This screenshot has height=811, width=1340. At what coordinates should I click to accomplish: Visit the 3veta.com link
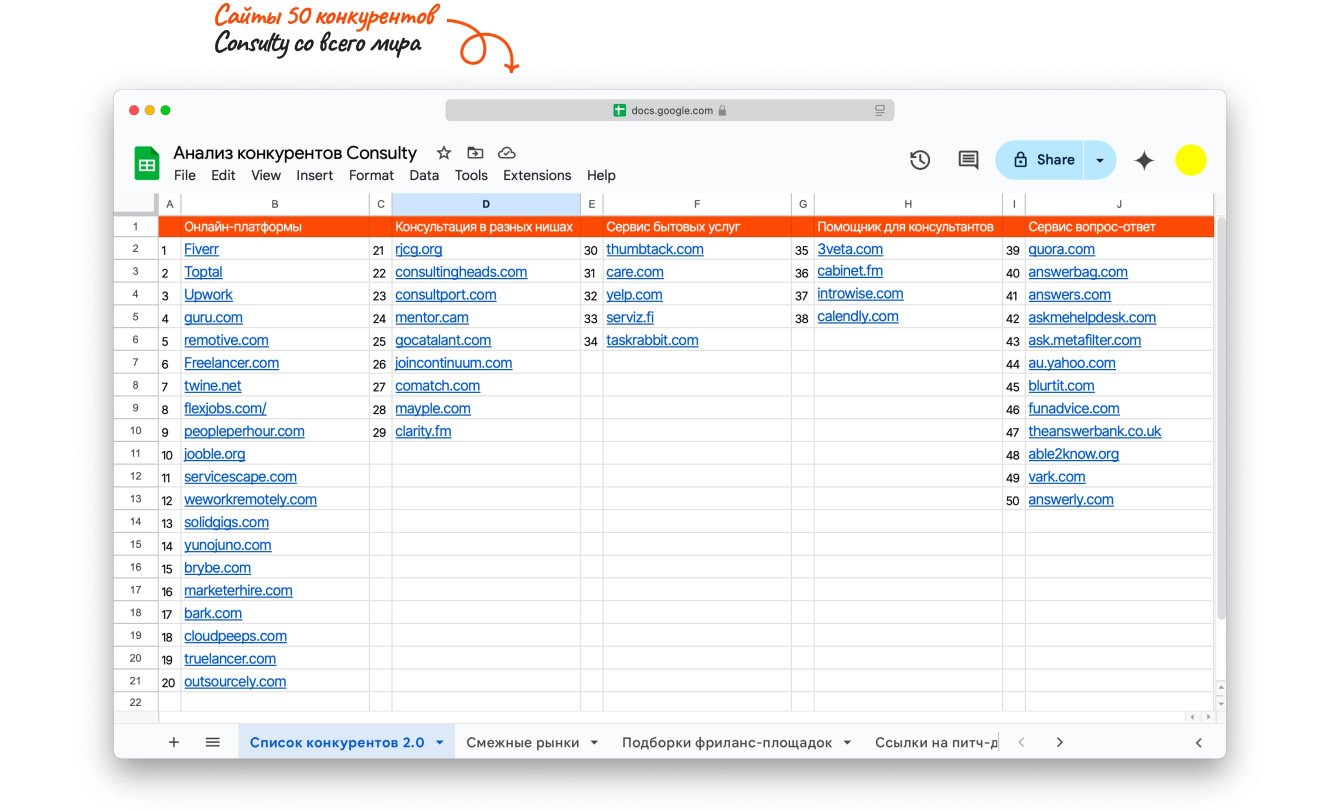click(850, 249)
